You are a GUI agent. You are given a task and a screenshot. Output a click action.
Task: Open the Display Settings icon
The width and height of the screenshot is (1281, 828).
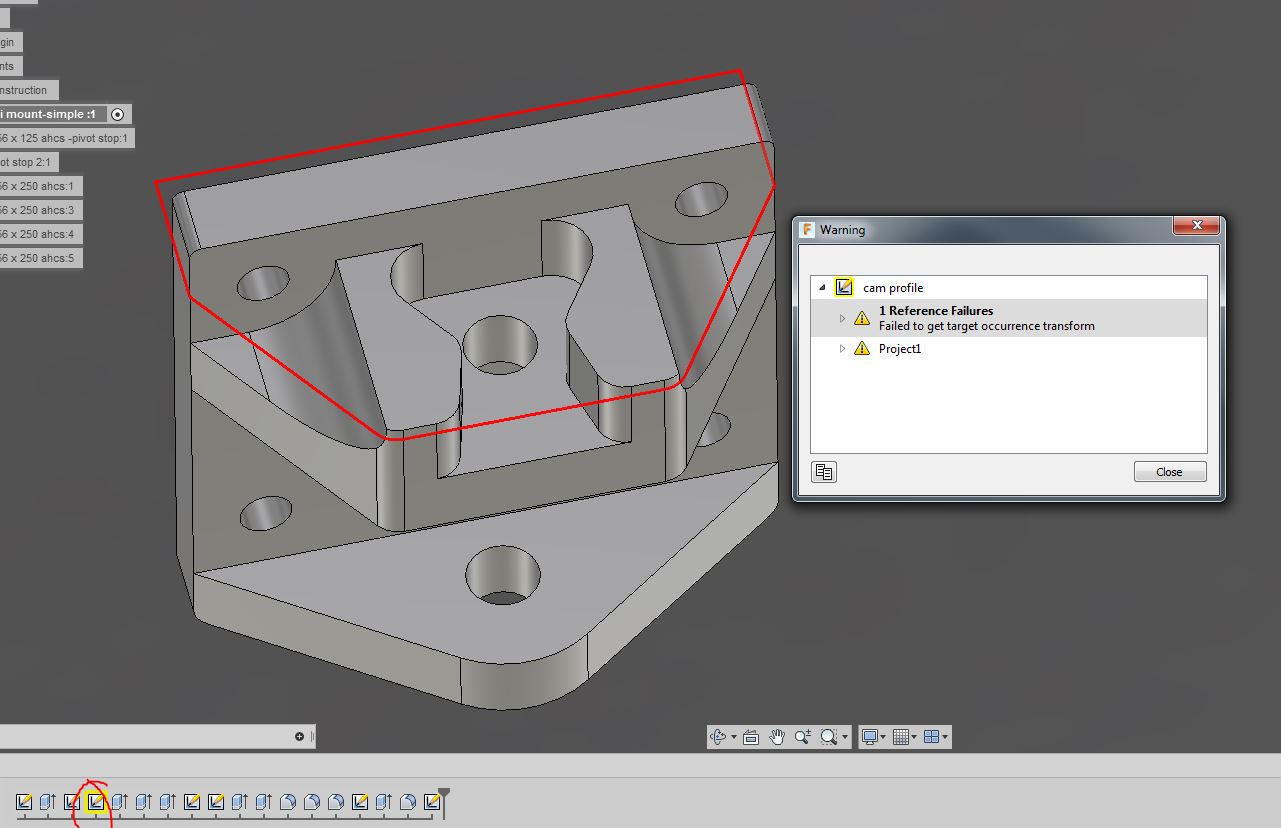(870, 737)
